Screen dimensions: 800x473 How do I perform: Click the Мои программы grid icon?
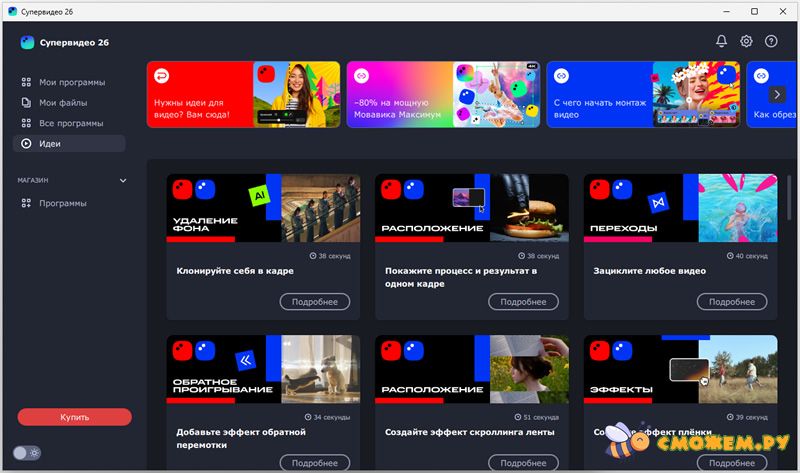pos(26,82)
